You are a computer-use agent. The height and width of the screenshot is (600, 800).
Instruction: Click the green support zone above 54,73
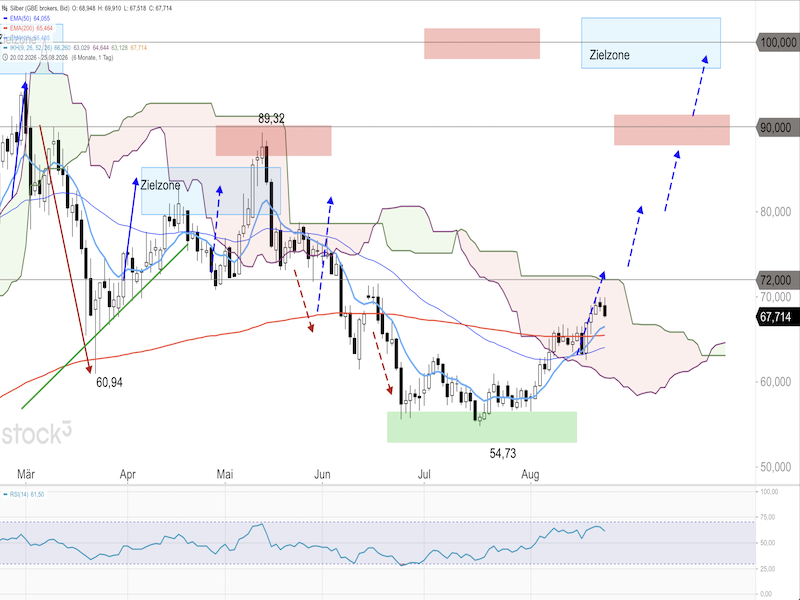482,427
